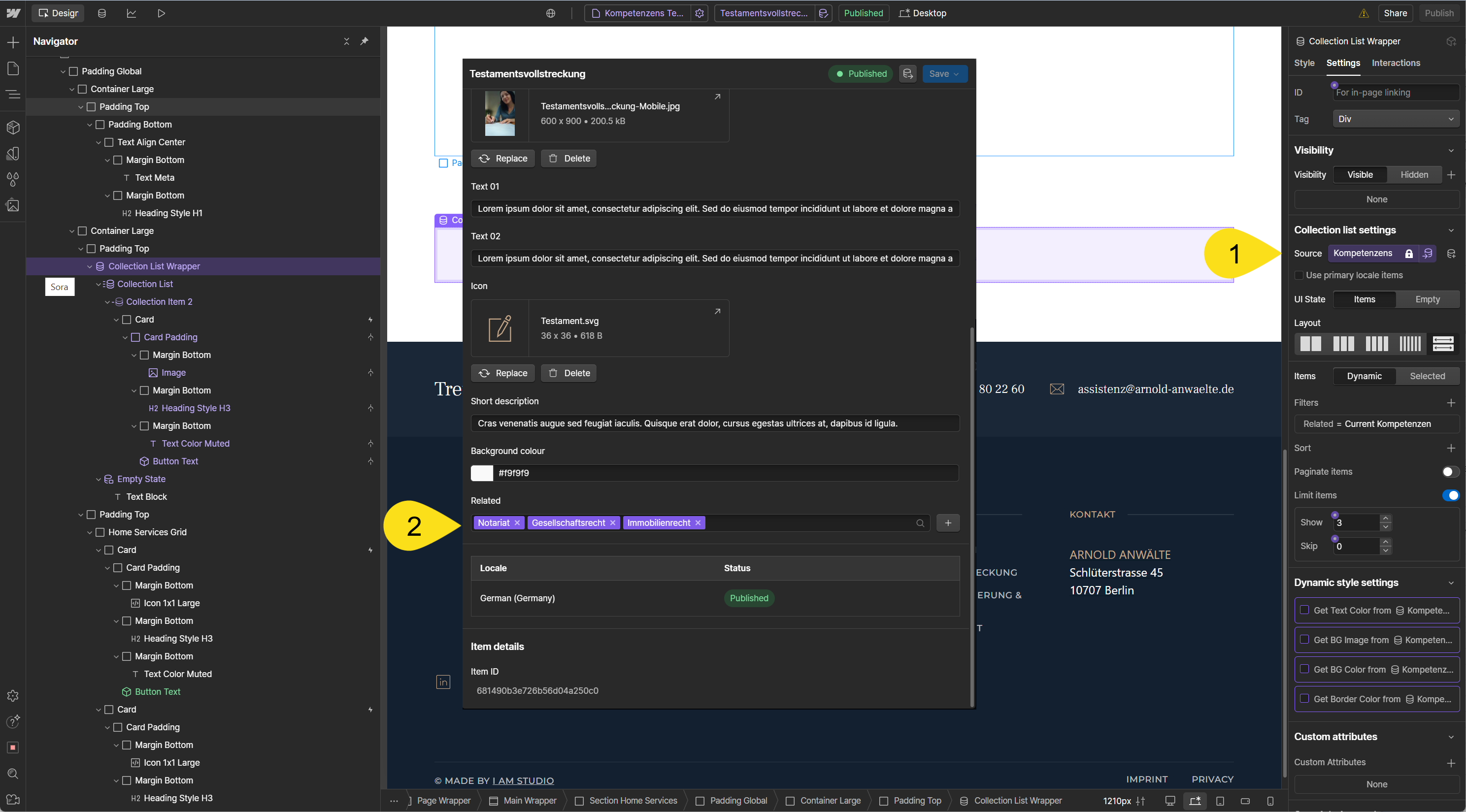Switch to the Style tab
Image resolution: width=1466 pixels, height=812 pixels.
(x=1304, y=63)
